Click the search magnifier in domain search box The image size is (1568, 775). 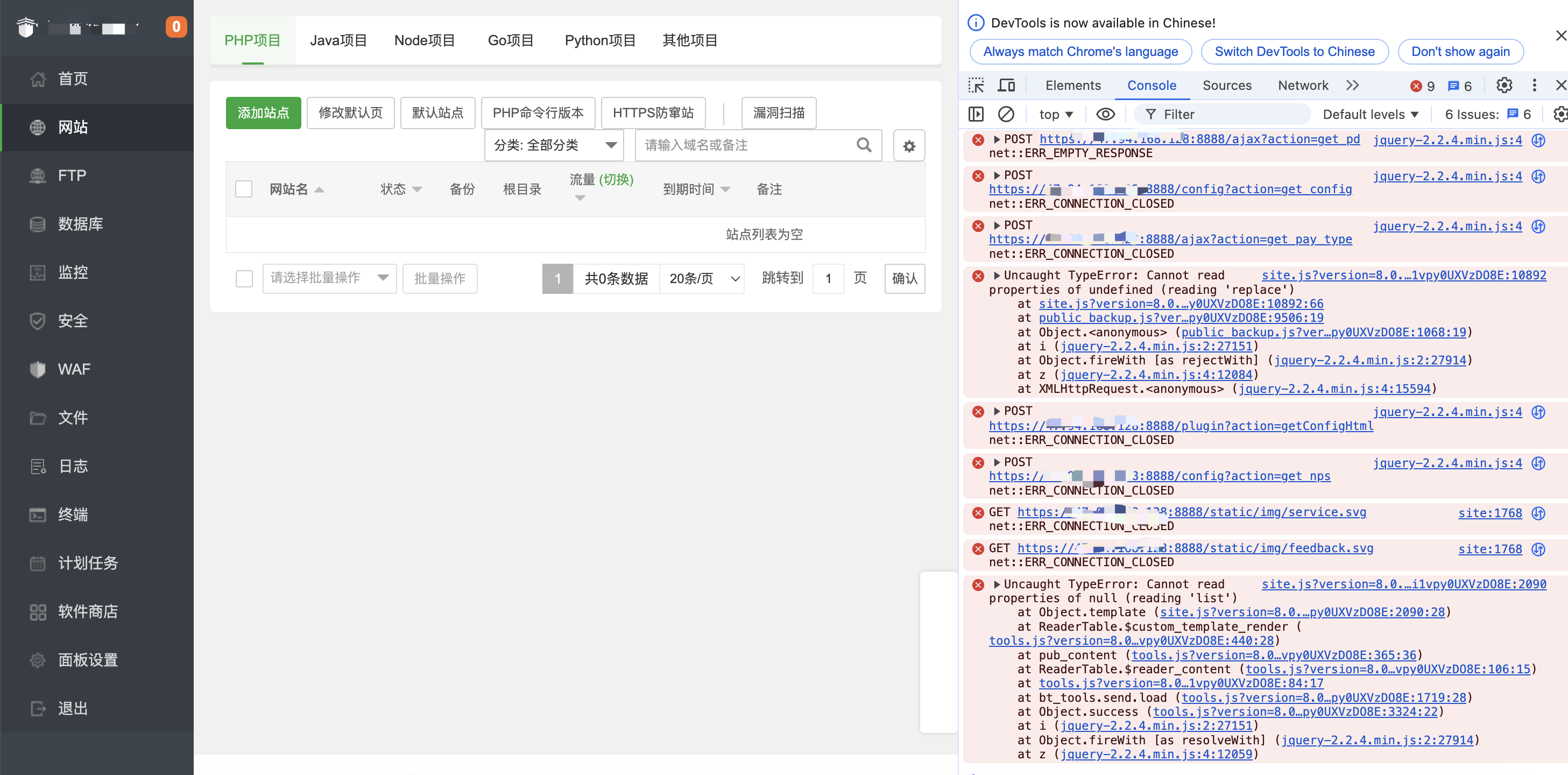(864, 145)
